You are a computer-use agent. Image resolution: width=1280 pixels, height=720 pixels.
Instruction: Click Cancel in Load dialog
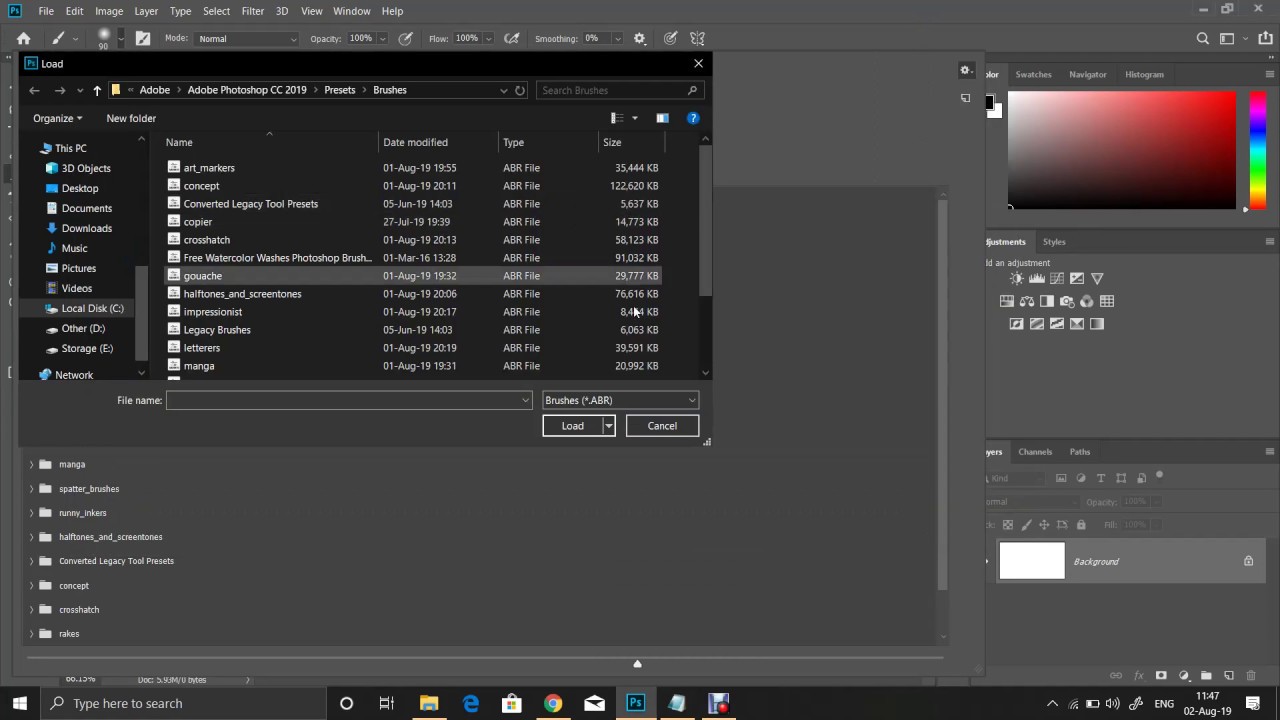[662, 426]
